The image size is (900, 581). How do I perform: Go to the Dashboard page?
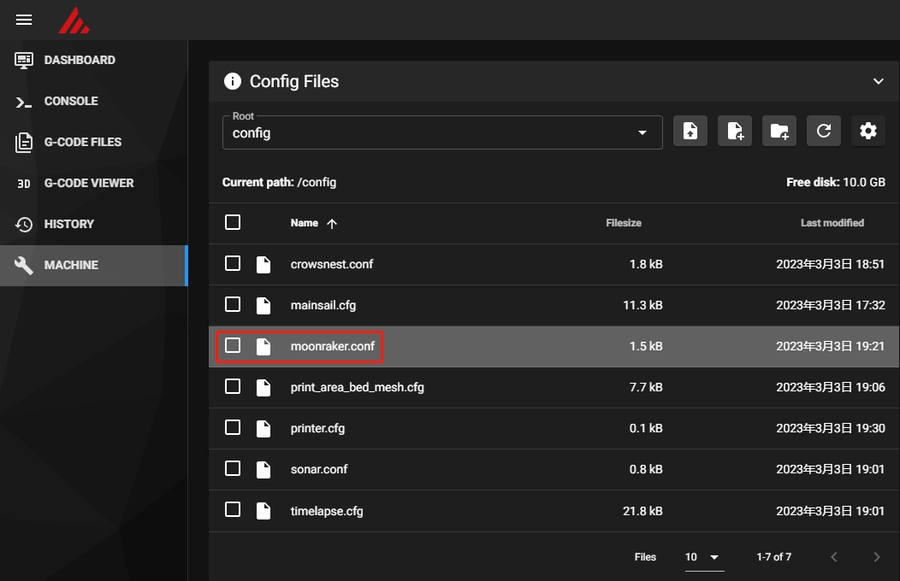(79, 60)
